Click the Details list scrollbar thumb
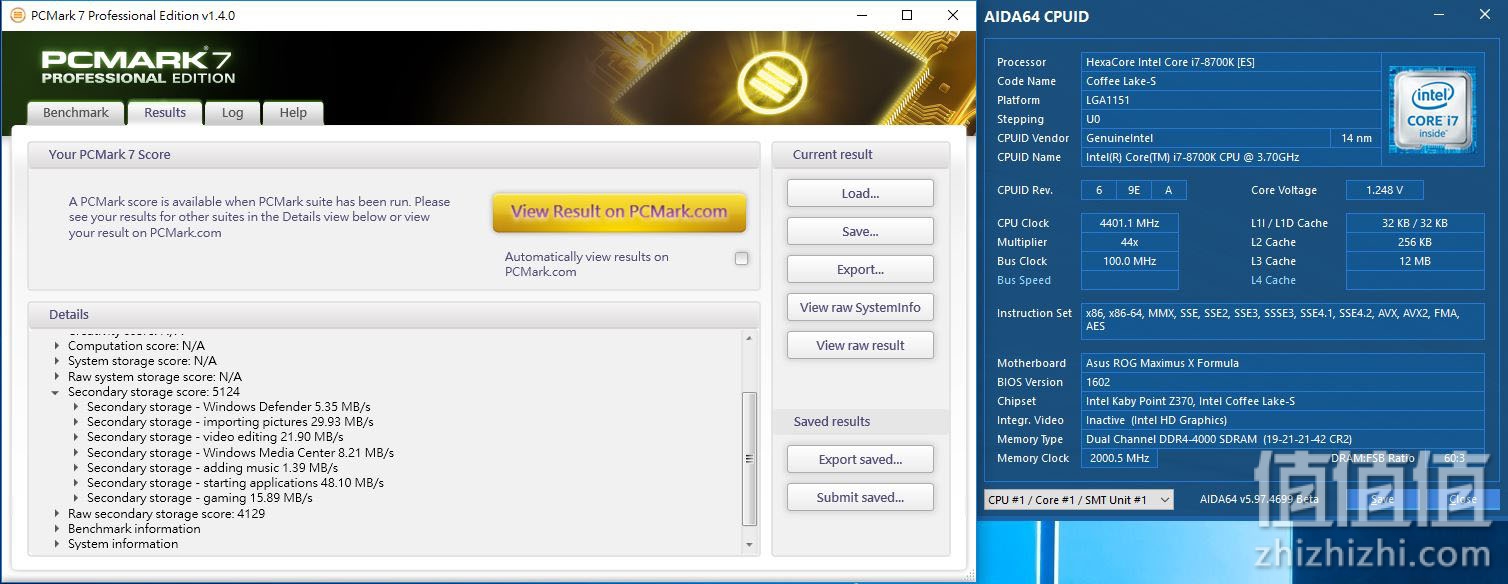This screenshot has height=584, width=1508. coord(749,459)
